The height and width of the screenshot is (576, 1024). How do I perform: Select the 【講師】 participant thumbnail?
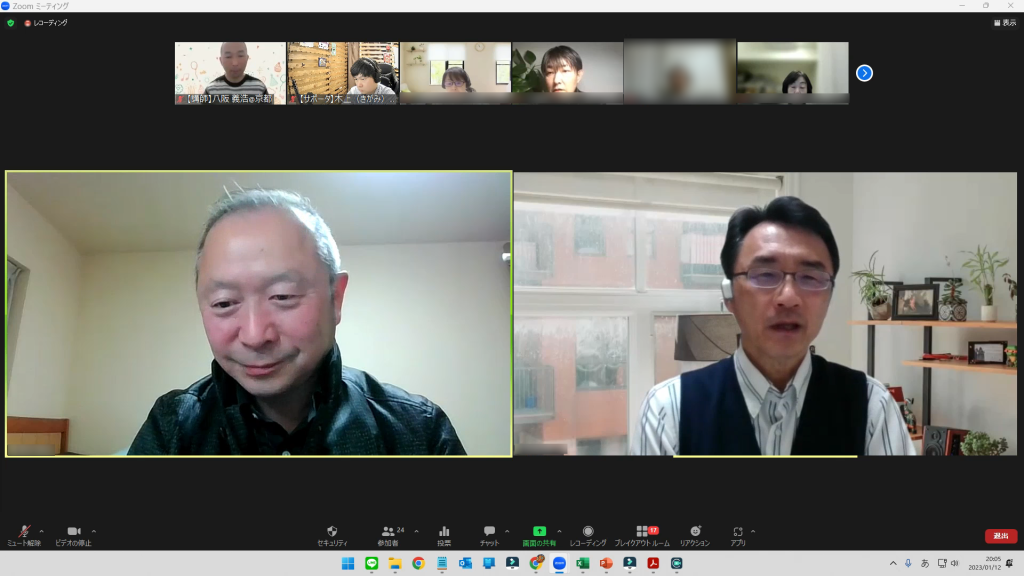point(230,73)
